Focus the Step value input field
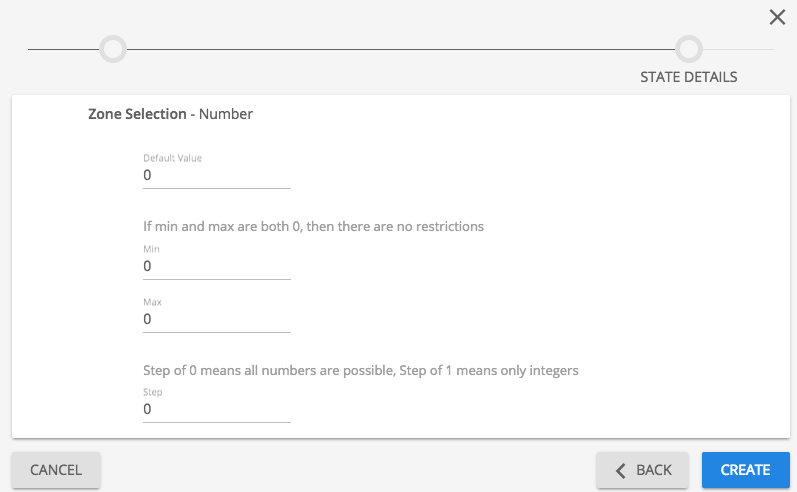The width and height of the screenshot is (797, 492). coord(216,410)
